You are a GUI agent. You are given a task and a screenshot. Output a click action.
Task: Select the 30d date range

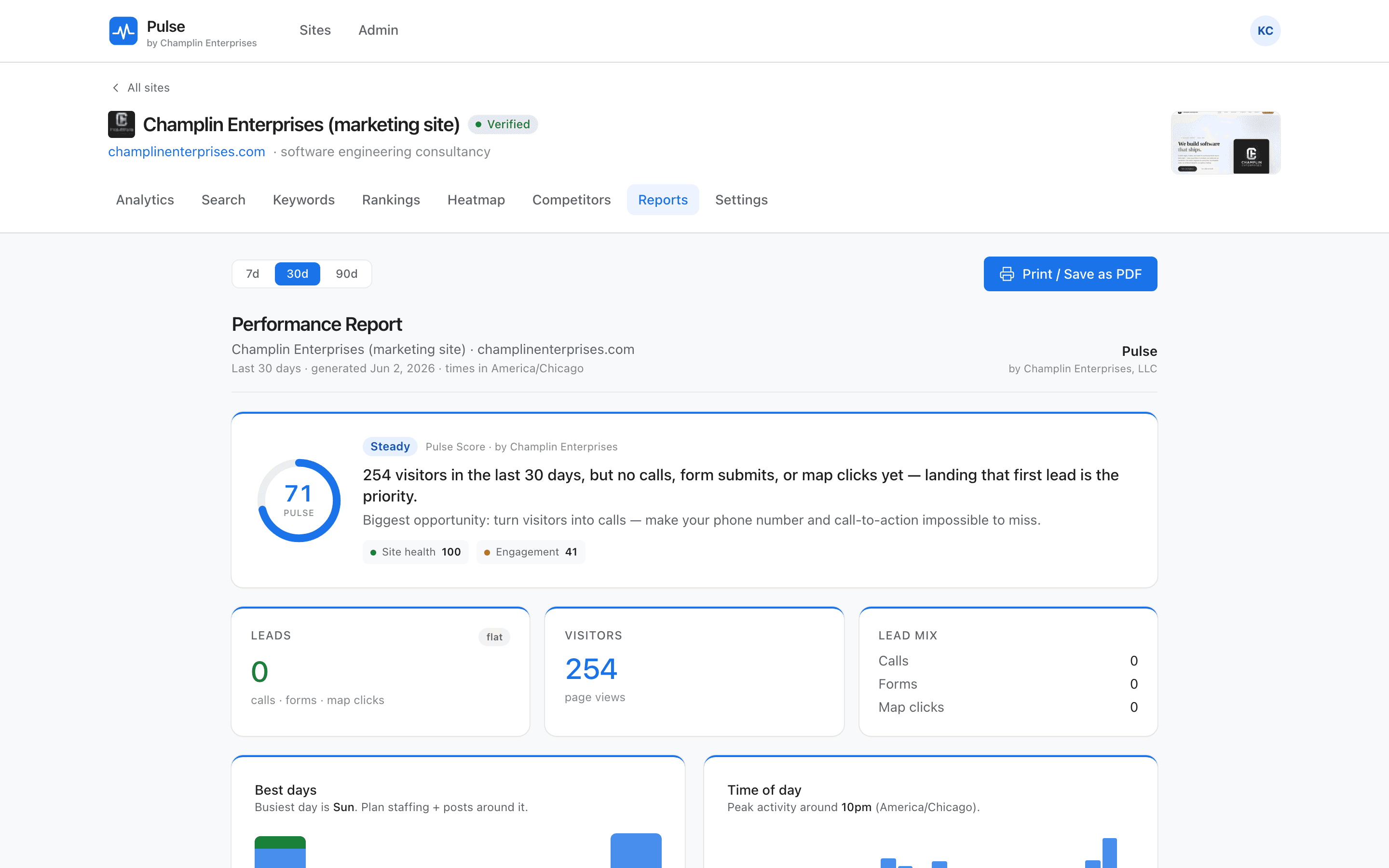[x=297, y=274]
